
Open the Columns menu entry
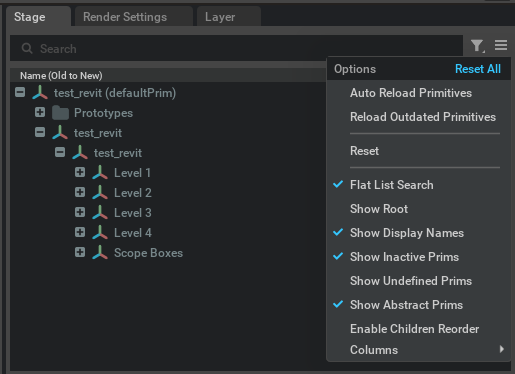[x=419, y=350]
